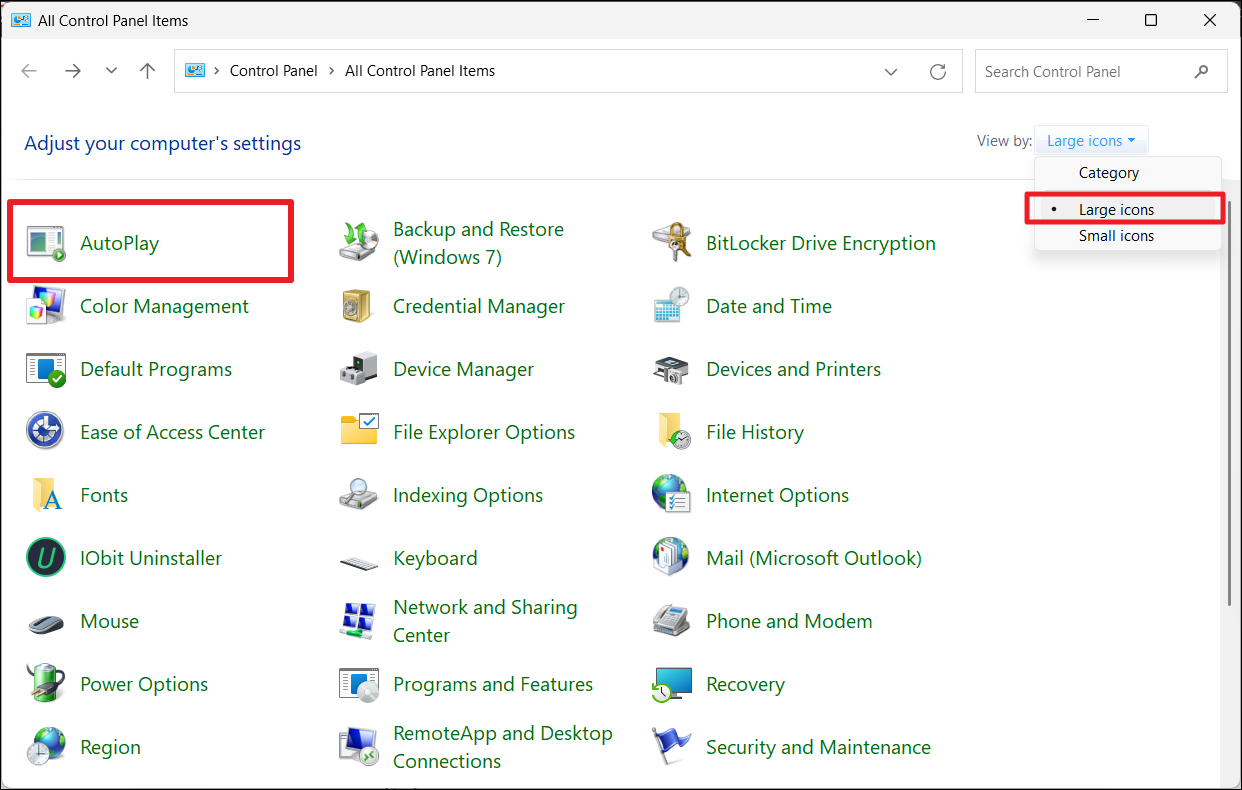Switch view to Category

point(1108,173)
